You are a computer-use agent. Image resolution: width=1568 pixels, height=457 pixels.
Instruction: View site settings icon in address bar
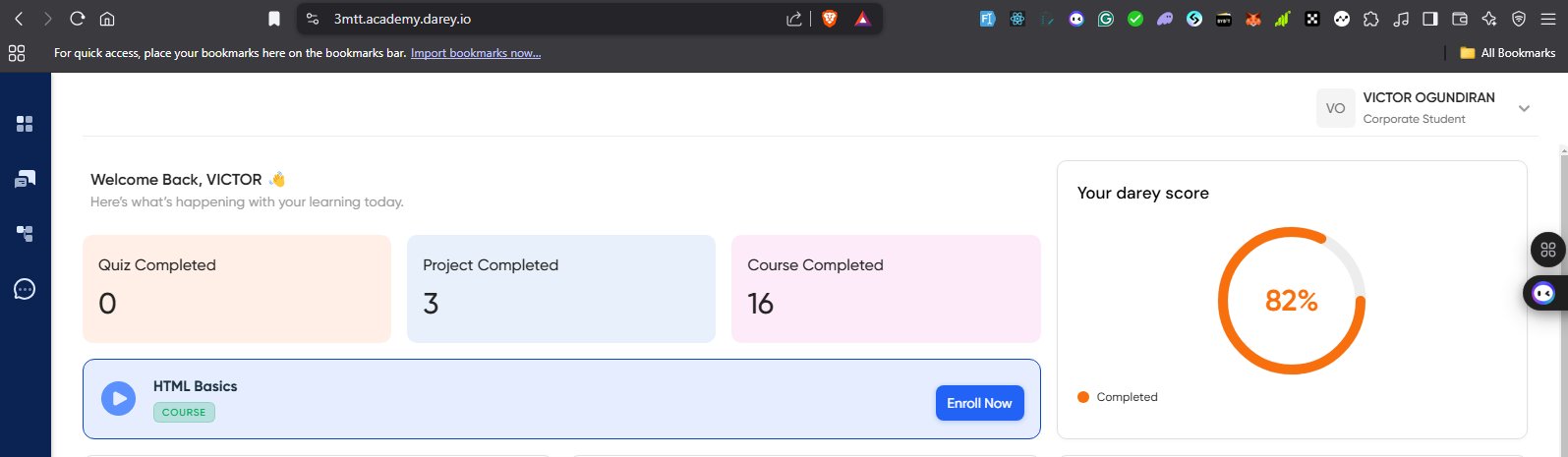(x=313, y=19)
